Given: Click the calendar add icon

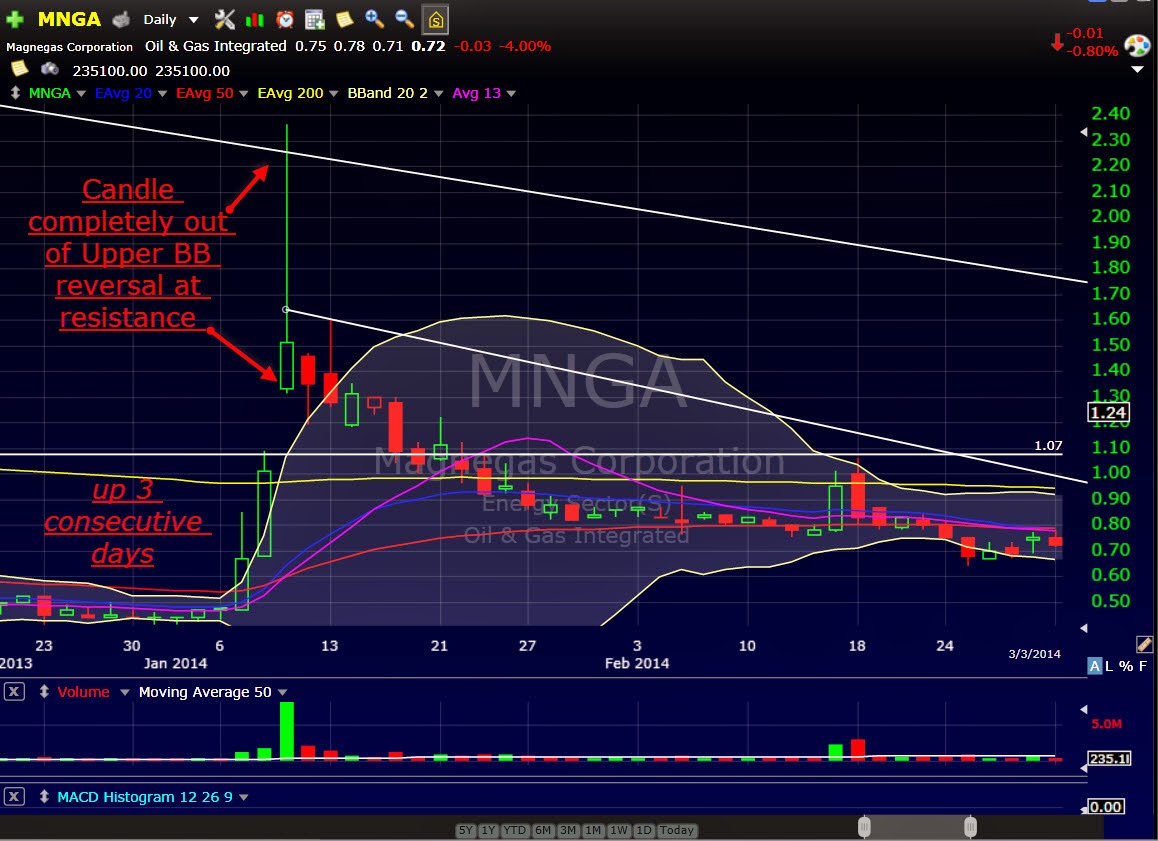Looking at the screenshot, I should coord(315,19).
